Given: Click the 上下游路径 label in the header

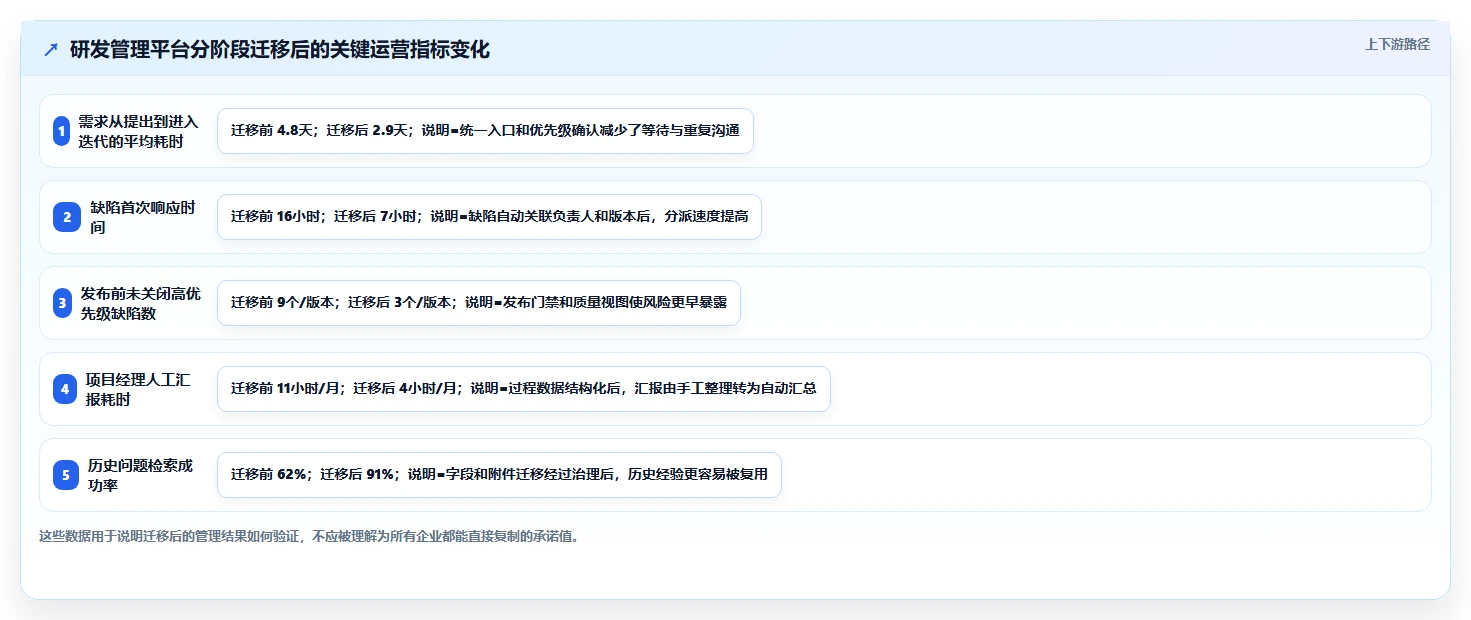Looking at the screenshot, I should [x=1397, y=44].
